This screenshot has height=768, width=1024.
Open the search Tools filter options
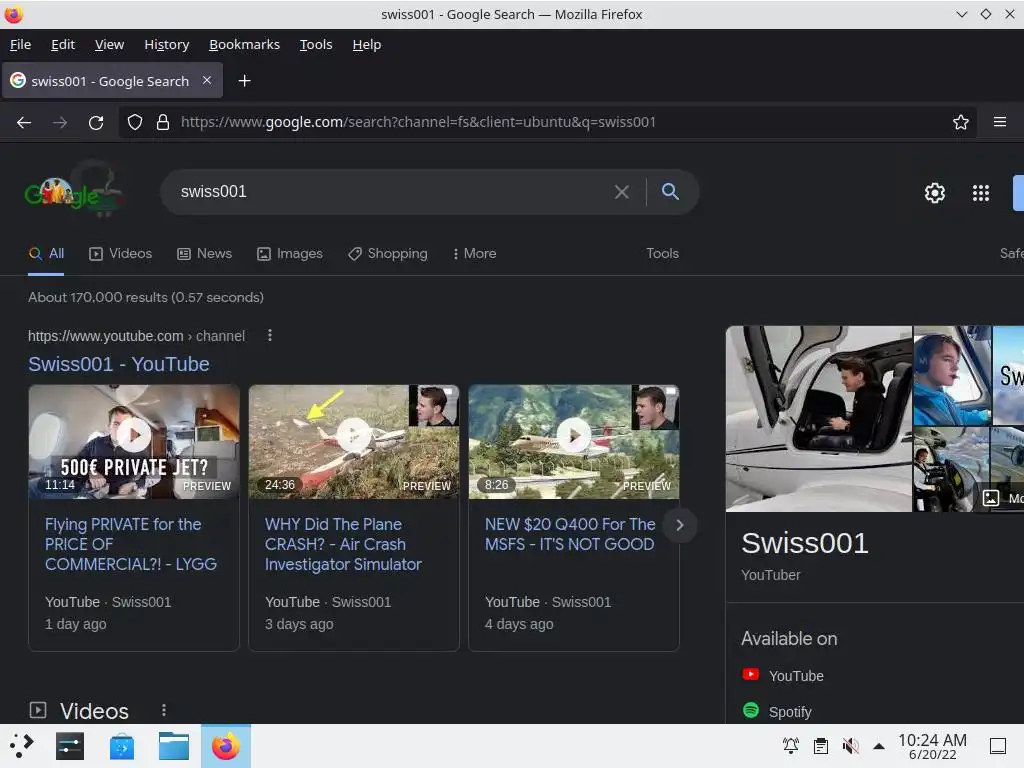[x=662, y=253]
